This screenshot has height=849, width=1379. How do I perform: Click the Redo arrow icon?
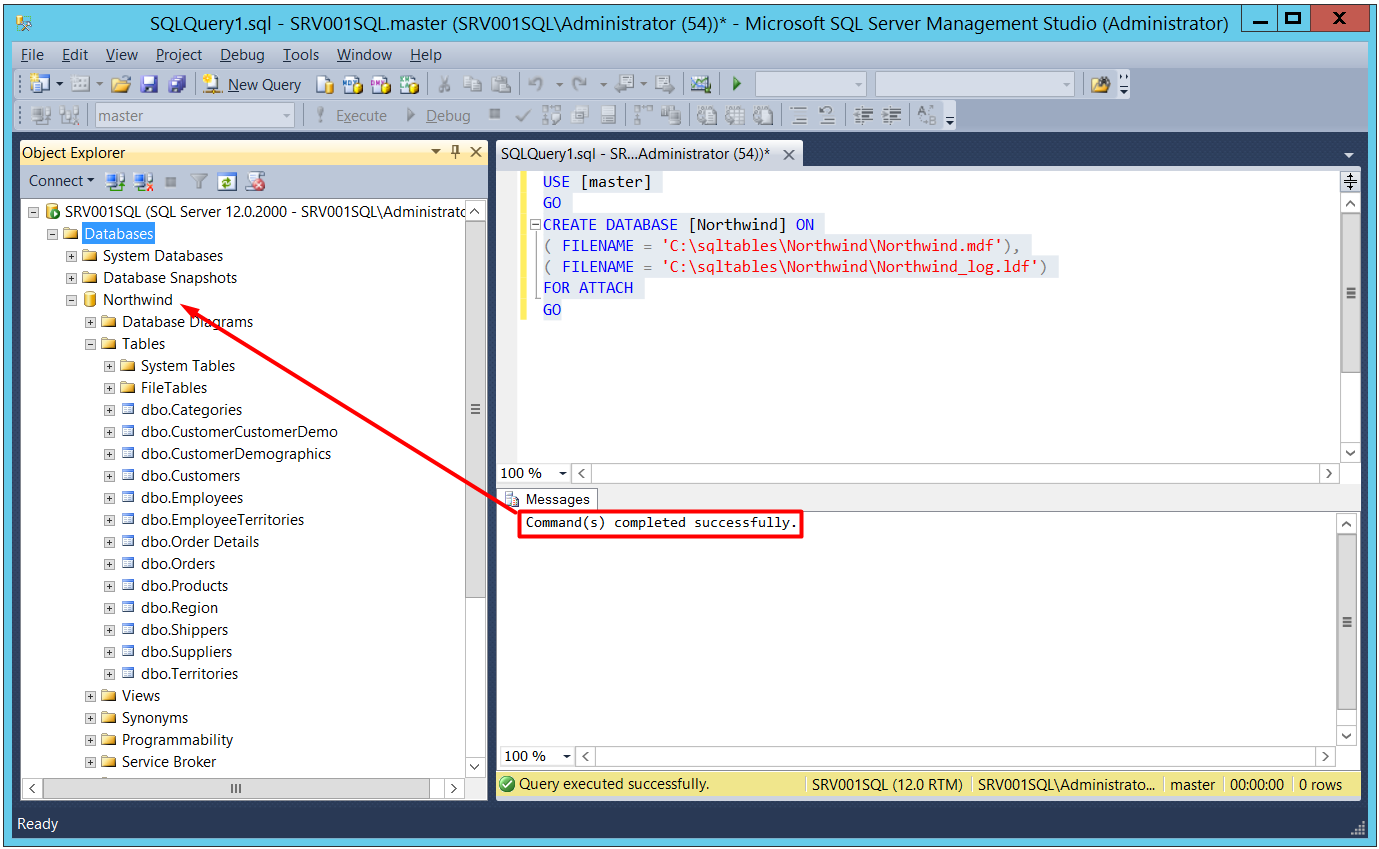click(x=579, y=85)
